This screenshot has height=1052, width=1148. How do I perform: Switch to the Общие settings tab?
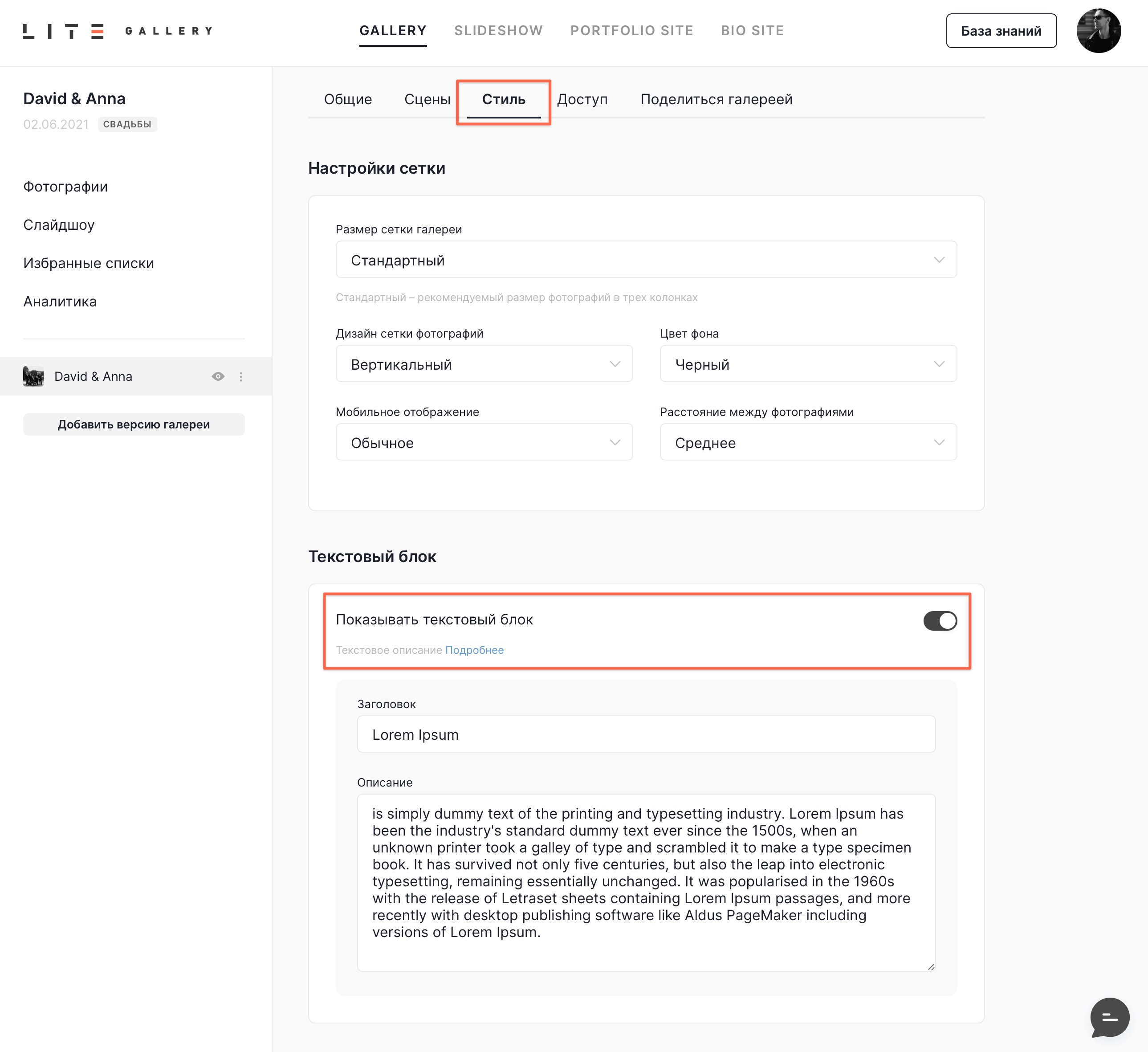(348, 99)
